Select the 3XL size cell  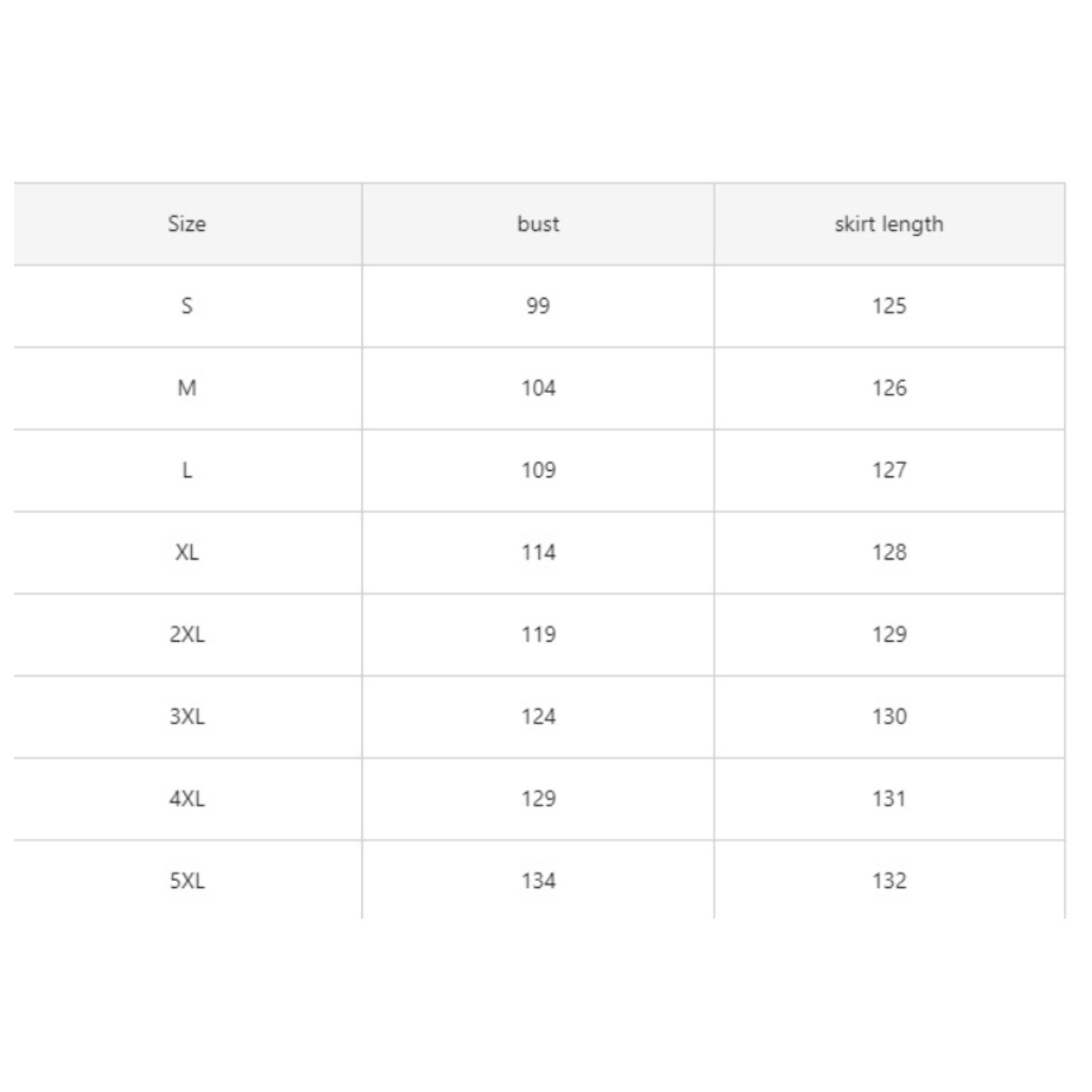coord(187,717)
